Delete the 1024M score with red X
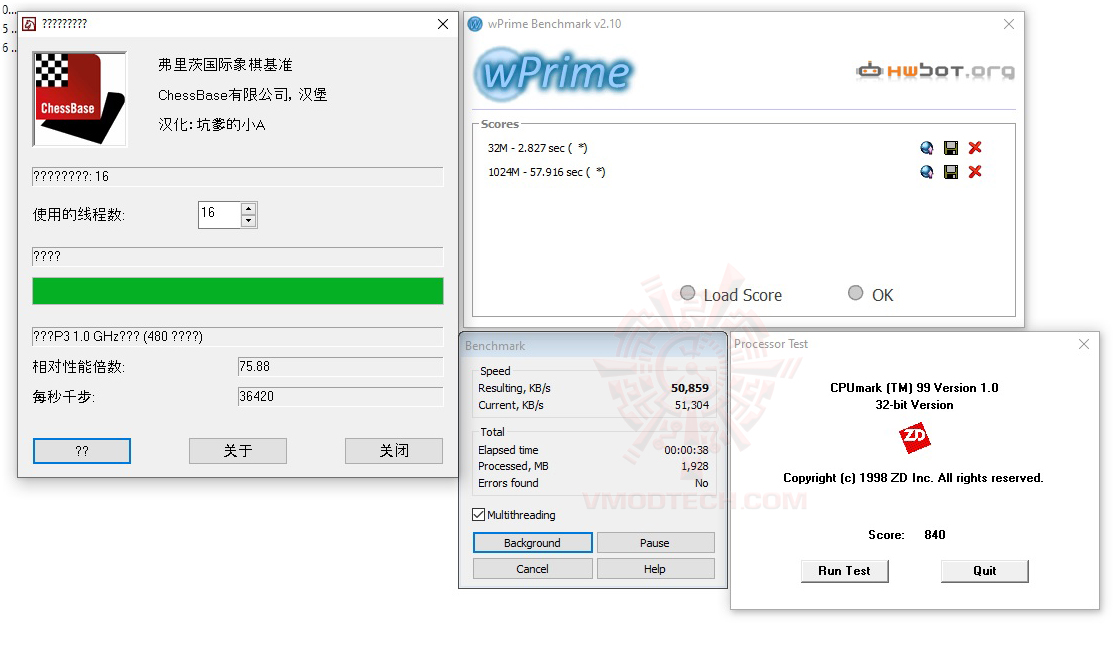 pos(975,172)
